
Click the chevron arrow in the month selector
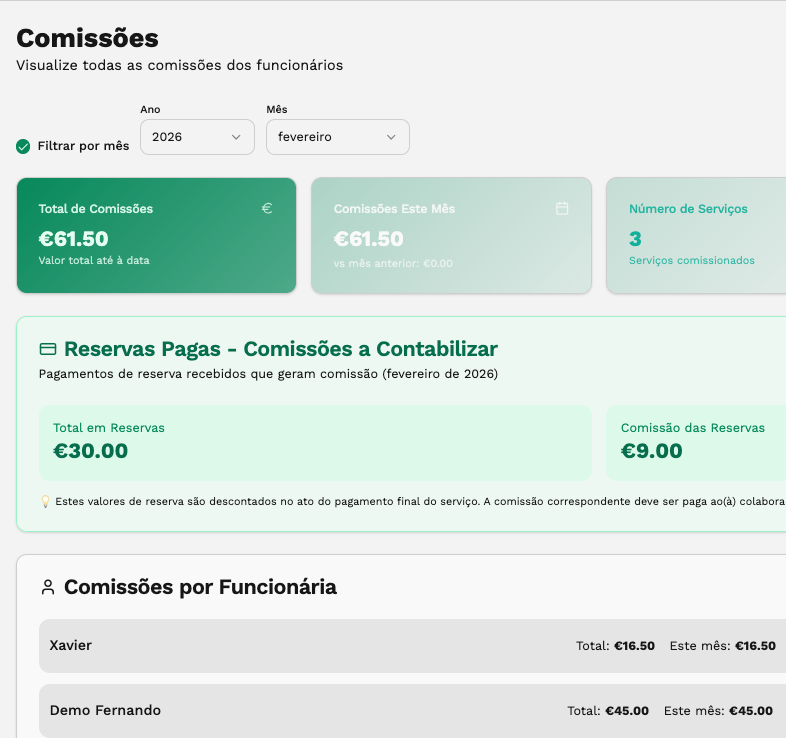tap(391, 137)
